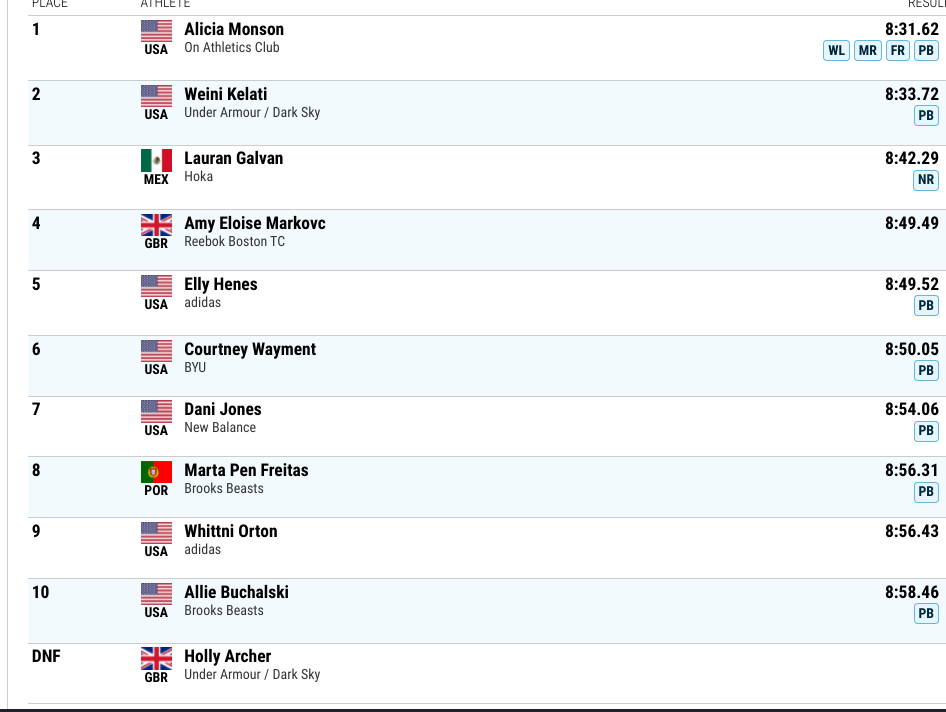
Task: Click the FR badge in first place row
Action: click(898, 51)
